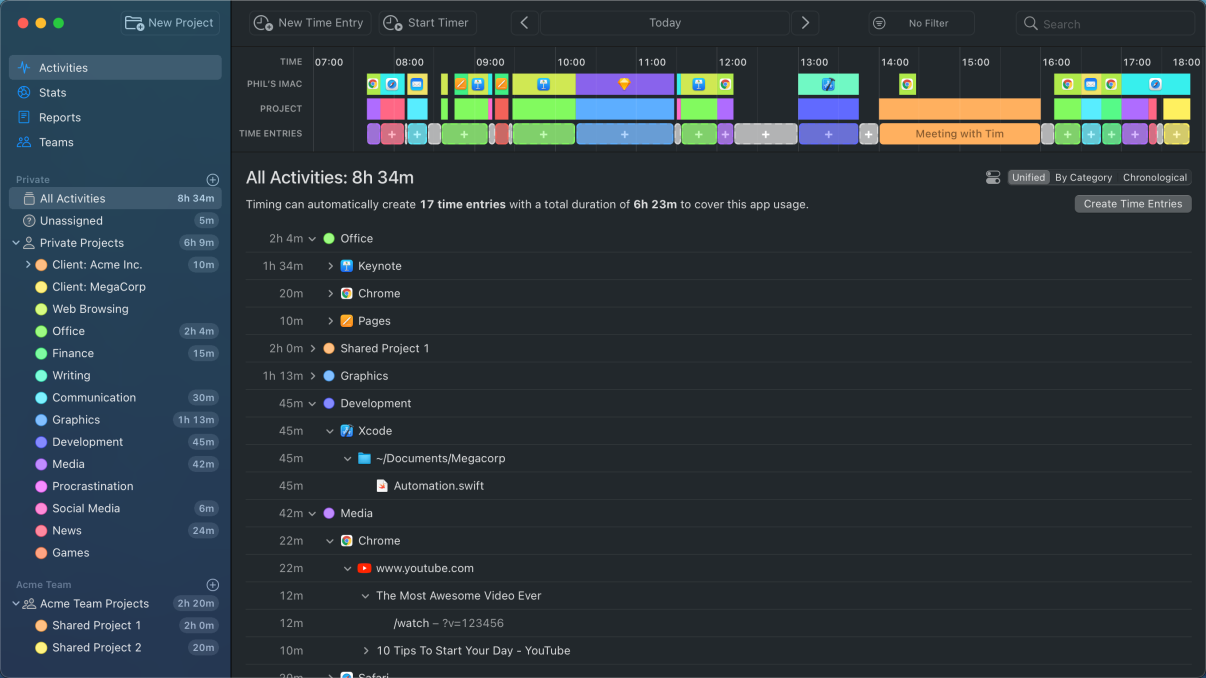Click the Create Time Entries button
This screenshot has height=678, width=1206.
pos(1132,203)
